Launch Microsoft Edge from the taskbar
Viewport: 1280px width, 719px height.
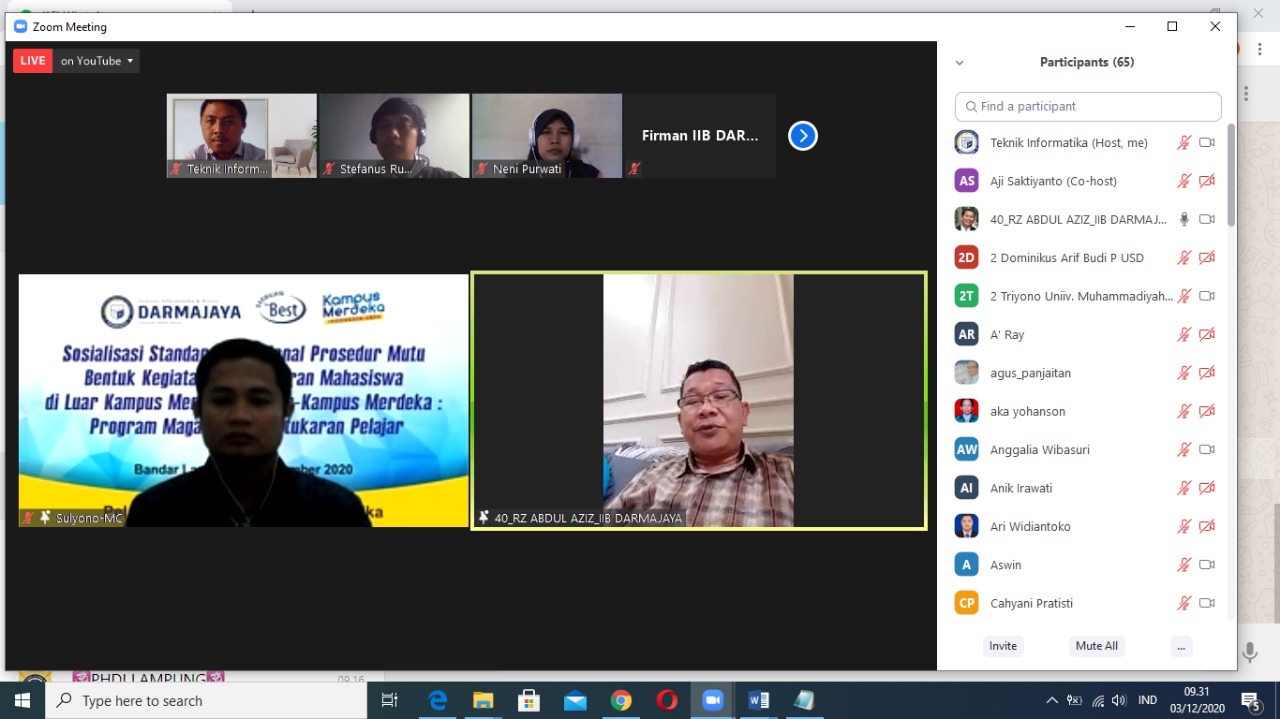[x=438, y=700]
